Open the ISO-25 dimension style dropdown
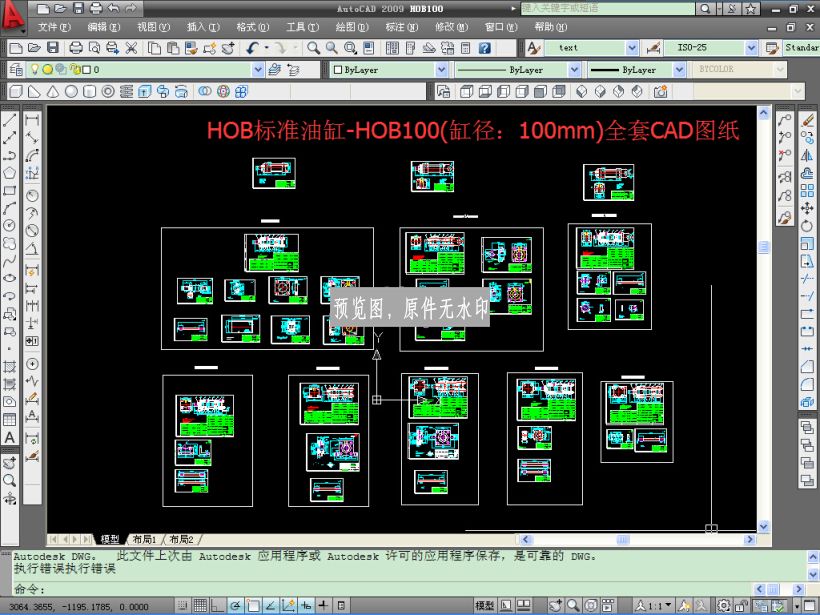Screen dimensions: 820x615 [751, 48]
